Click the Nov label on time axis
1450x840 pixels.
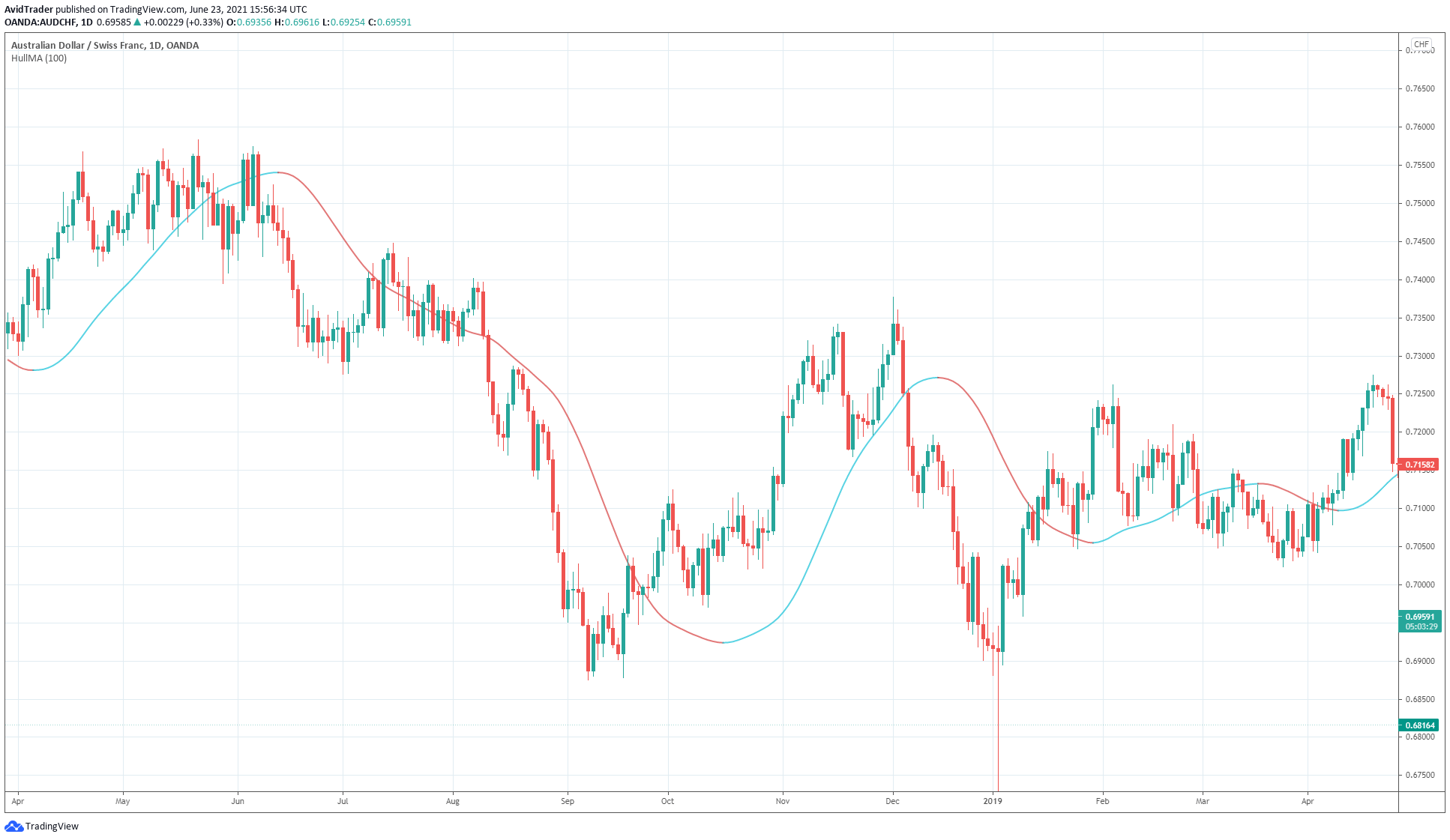tap(783, 801)
